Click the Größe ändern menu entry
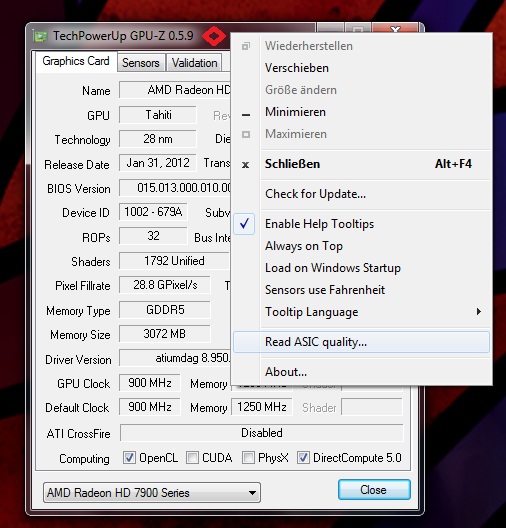 click(x=361, y=90)
